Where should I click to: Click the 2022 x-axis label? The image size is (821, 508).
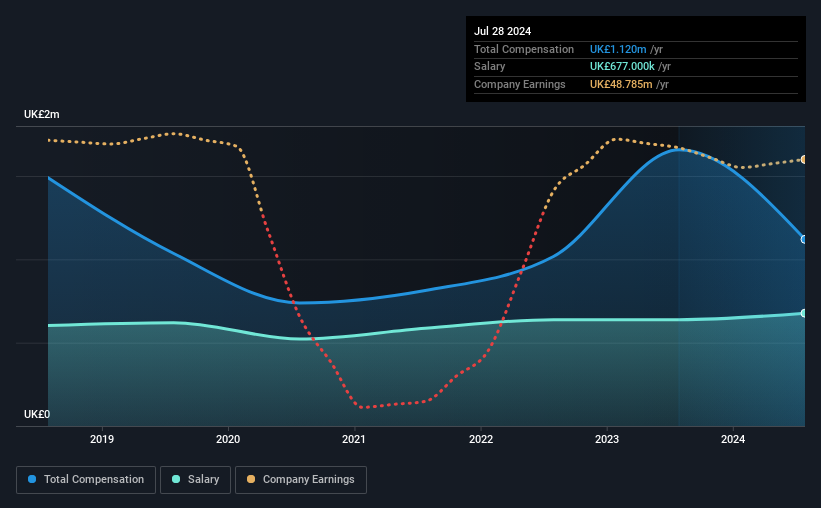[x=481, y=439]
